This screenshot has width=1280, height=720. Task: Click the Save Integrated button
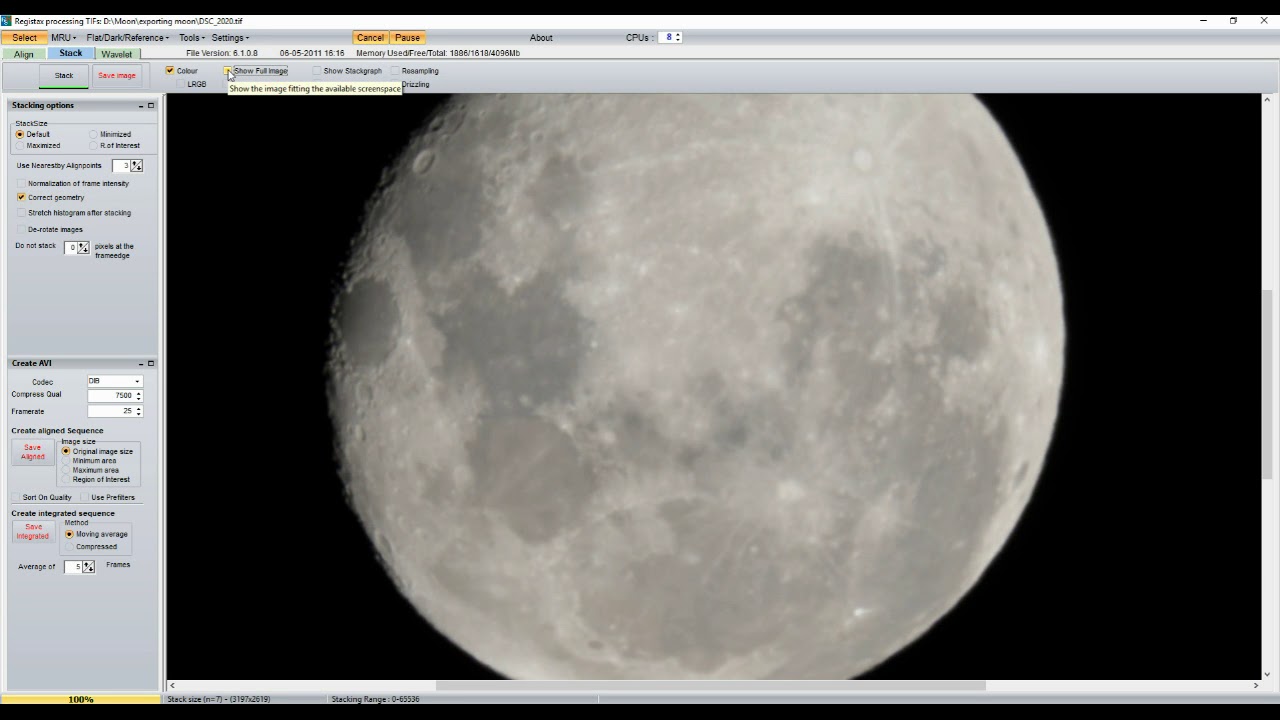pyautogui.click(x=32, y=531)
